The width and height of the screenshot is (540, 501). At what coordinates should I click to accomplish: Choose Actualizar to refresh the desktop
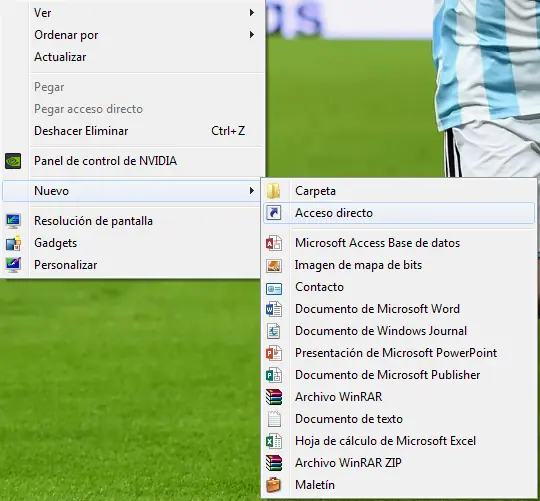134,57
